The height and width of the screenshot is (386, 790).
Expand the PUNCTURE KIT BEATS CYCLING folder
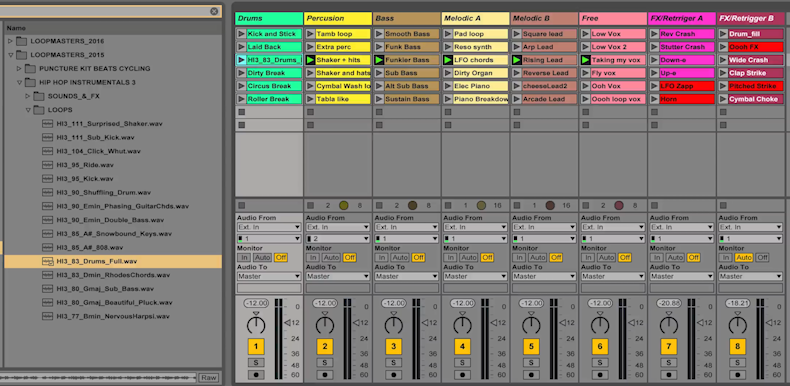pyautogui.click(x=19, y=69)
